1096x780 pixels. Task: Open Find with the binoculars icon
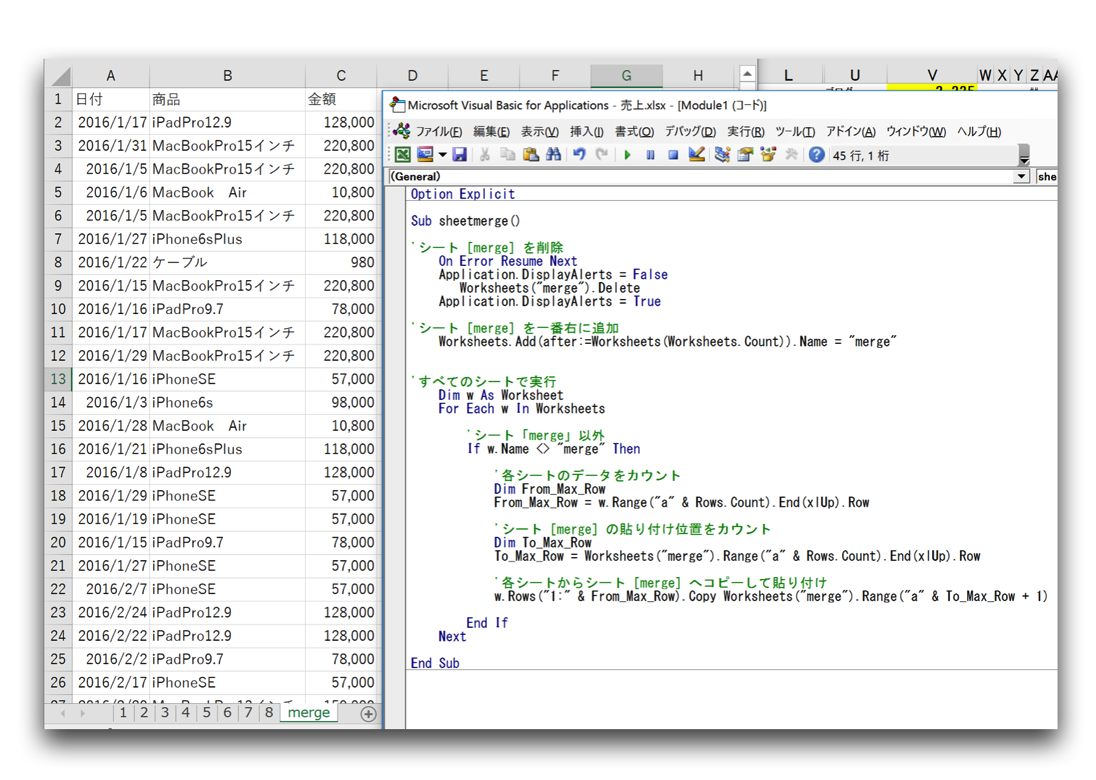click(x=554, y=154)
